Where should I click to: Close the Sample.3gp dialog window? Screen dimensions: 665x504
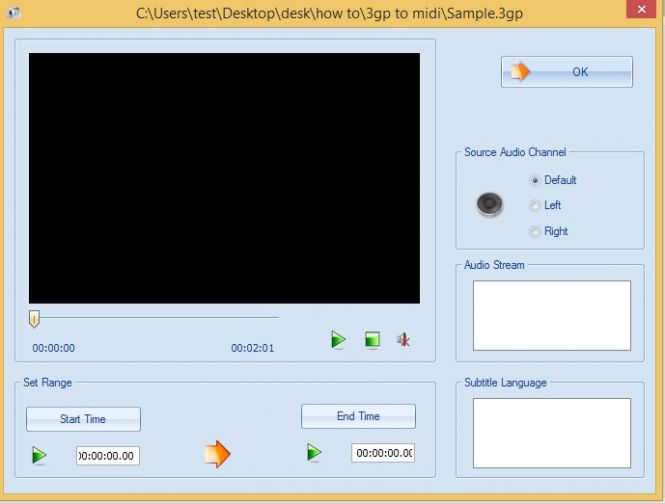click(640, 11)
